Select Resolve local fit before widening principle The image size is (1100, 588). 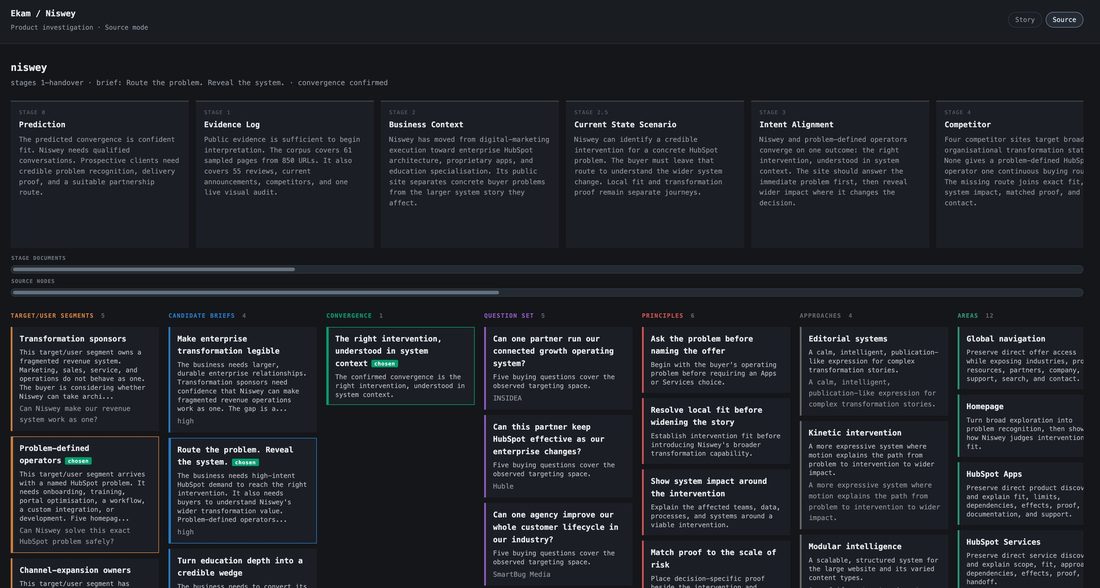[x=716, y=431]
